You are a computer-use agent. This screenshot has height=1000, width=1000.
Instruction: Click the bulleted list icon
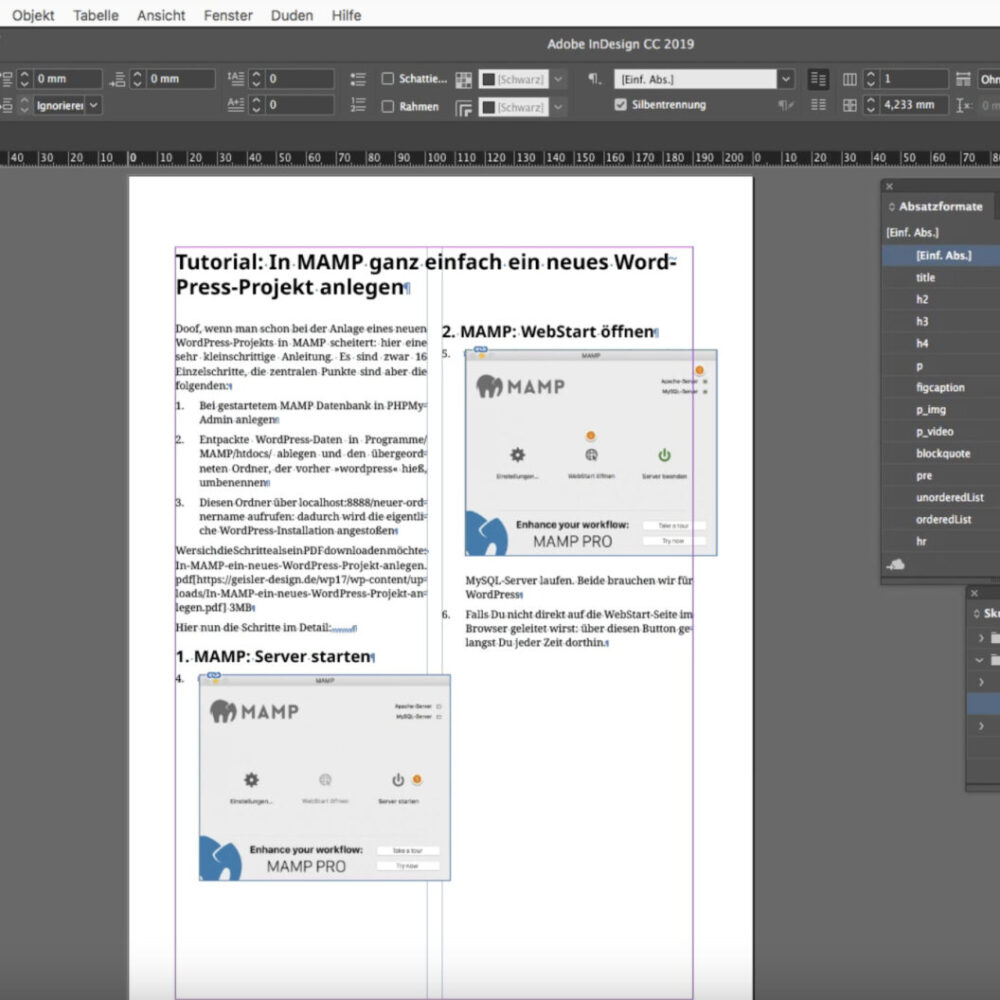pos(358,79)
